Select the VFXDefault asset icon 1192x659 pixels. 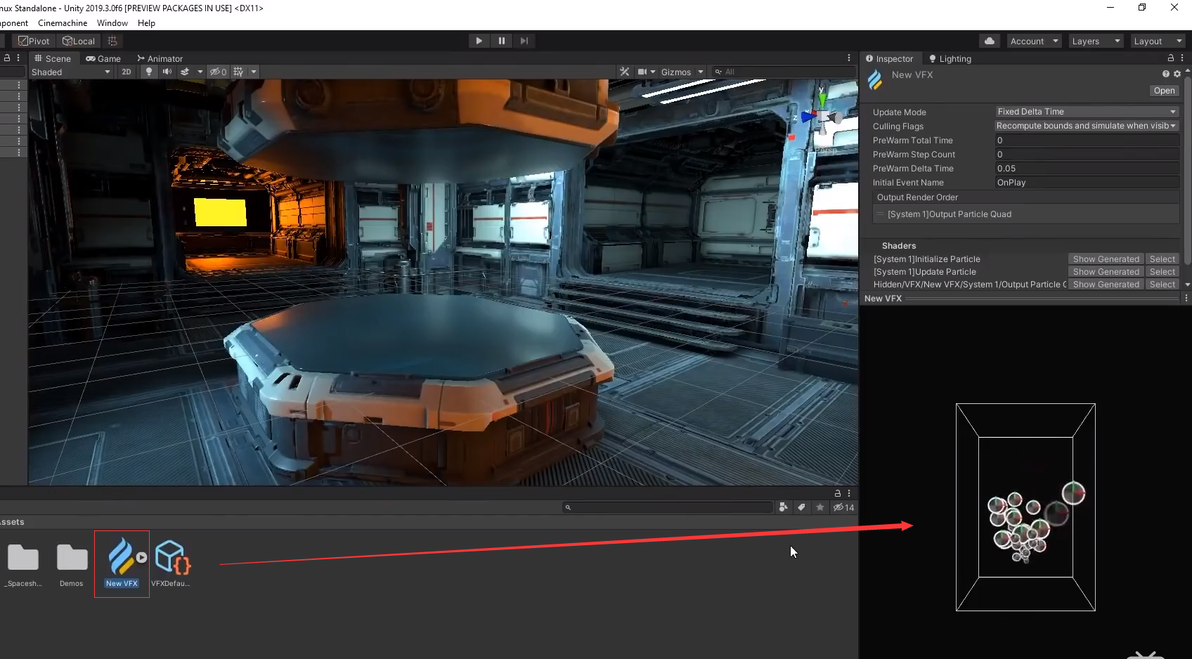click(171, 557)
